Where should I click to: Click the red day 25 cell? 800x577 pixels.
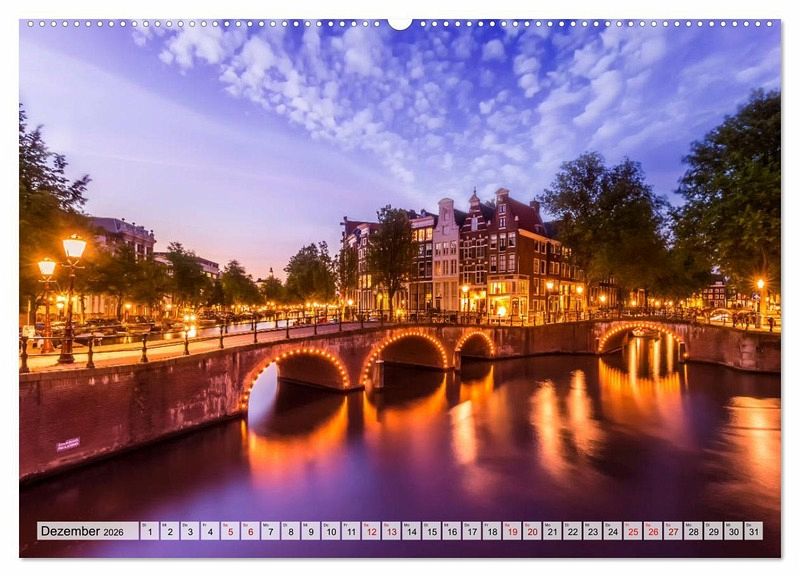(x=632, y=531)
